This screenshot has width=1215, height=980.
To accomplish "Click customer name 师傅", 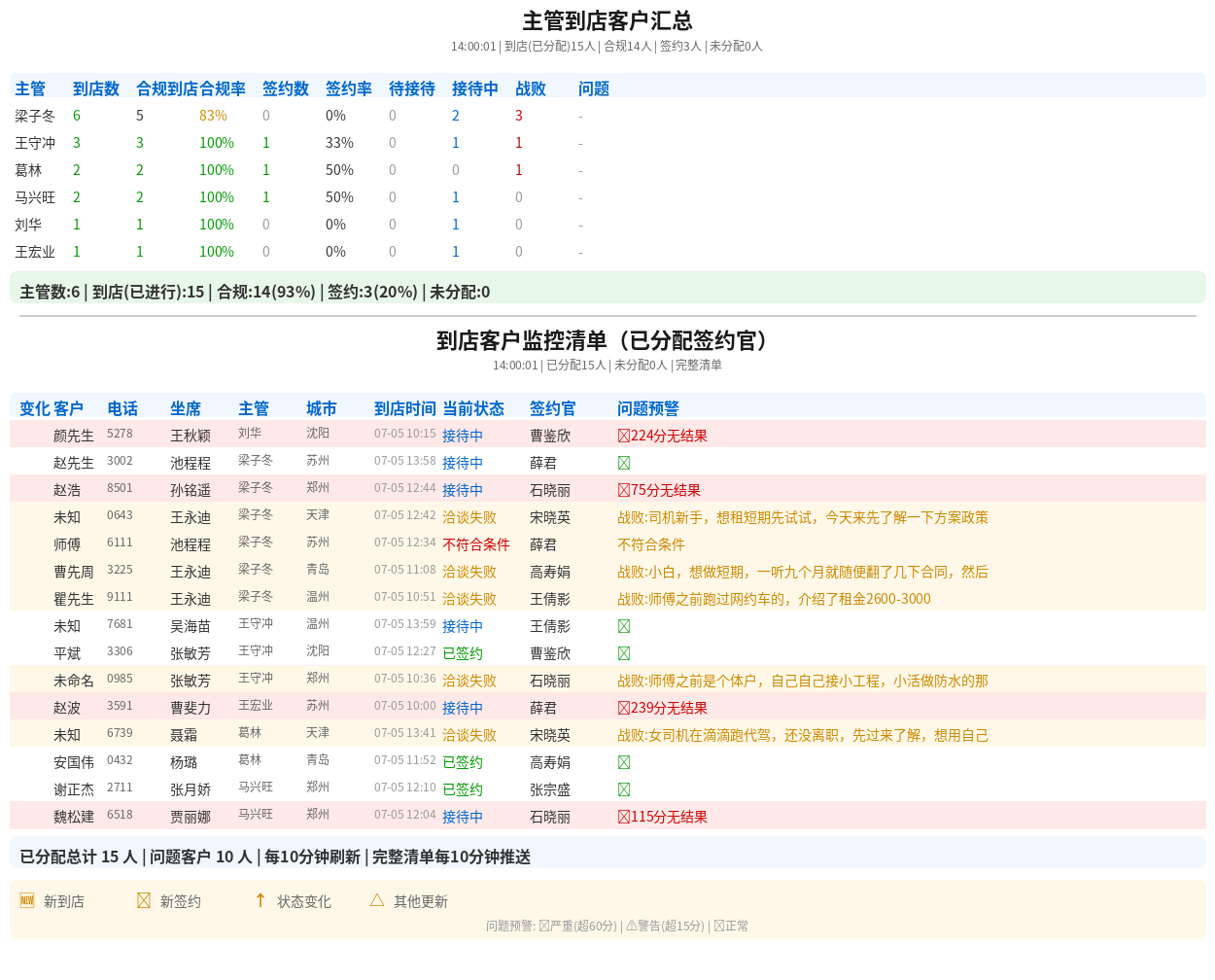I will [x=67, y=544].
